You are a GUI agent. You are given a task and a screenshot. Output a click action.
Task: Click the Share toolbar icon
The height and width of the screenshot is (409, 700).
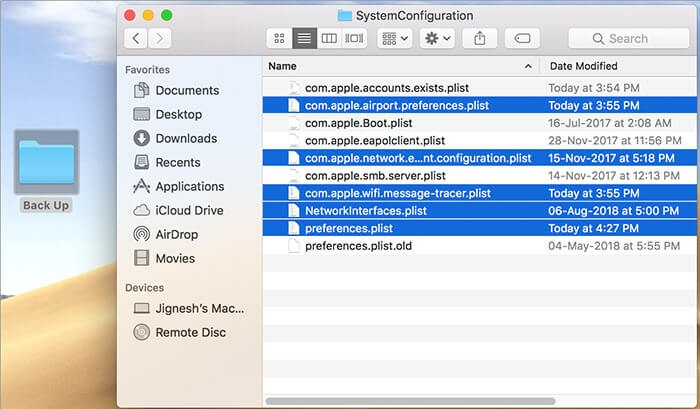(x=479, y=38)
